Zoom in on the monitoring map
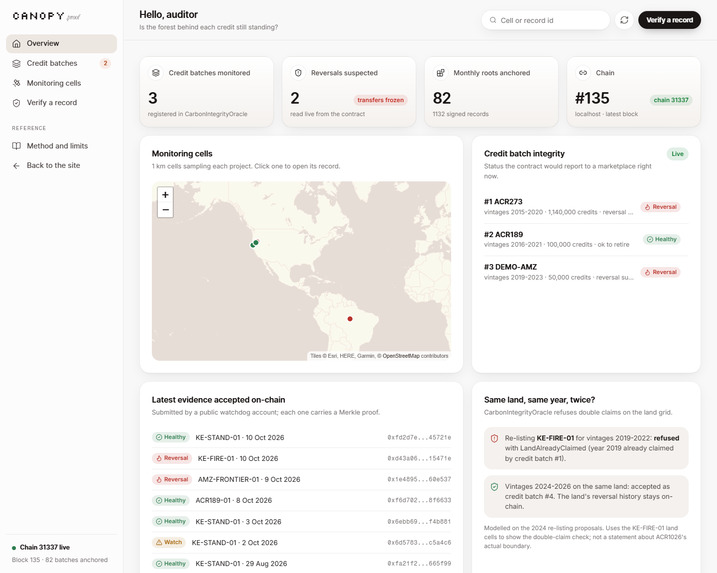The width and height of the screenshot is (717, 573). [166, 195]
